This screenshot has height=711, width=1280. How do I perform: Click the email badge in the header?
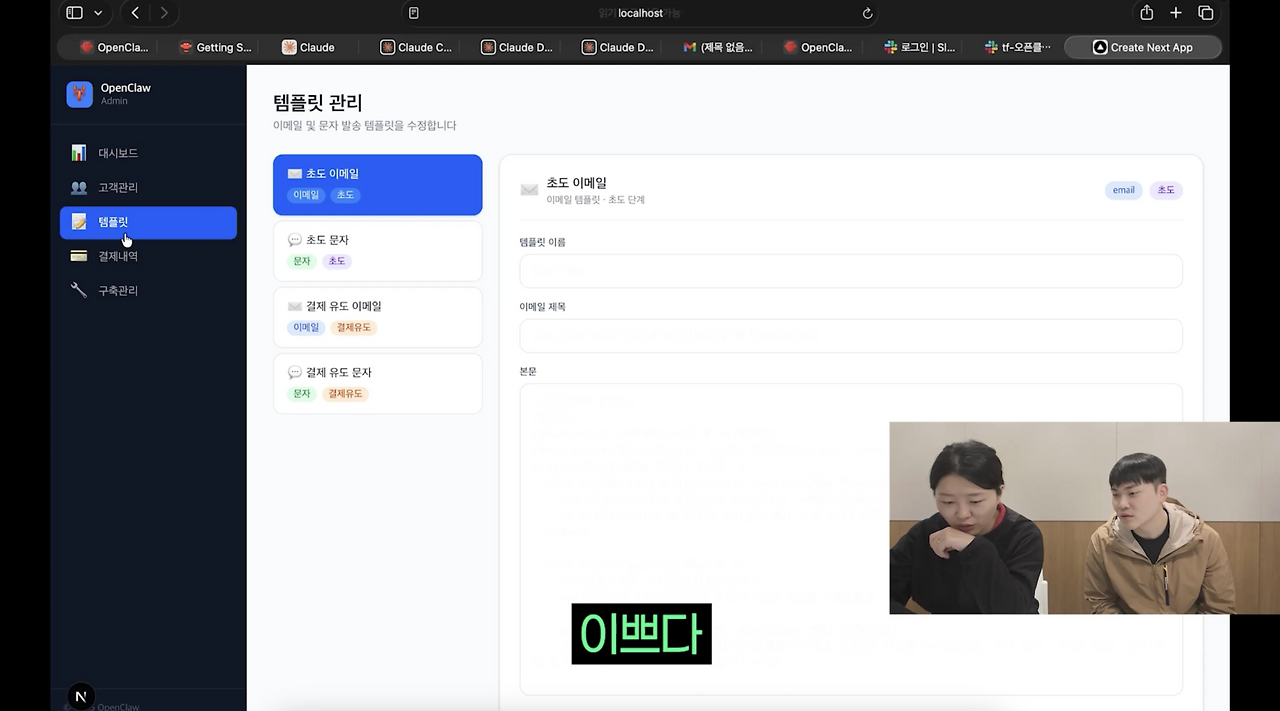1123,189
